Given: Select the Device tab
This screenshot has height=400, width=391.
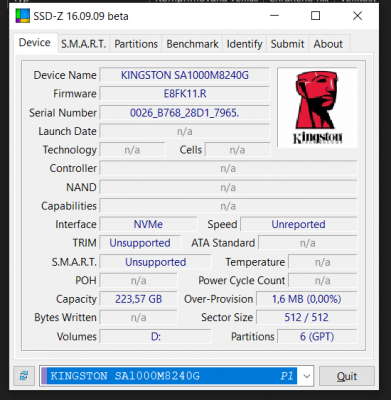Looking at the screenshot, I should pyautogui.click(x=35, y=43).
